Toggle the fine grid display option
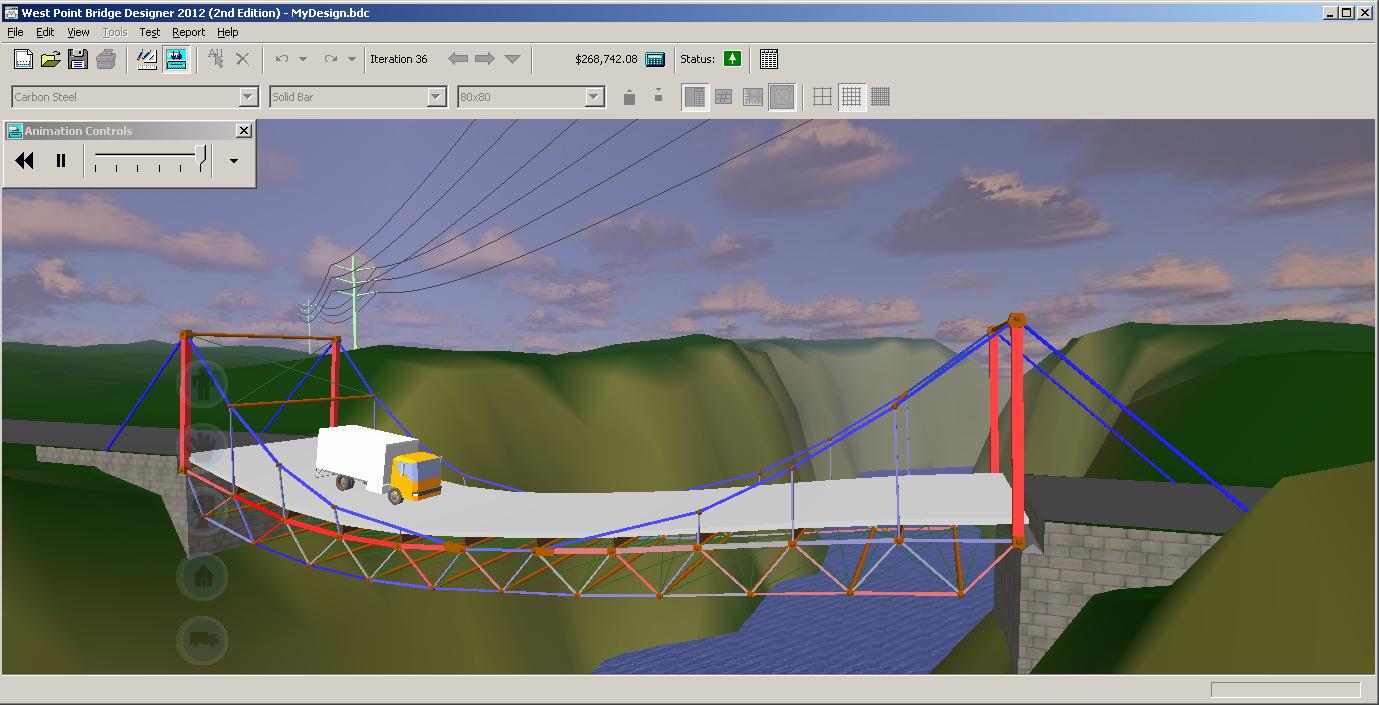Viewport: 1379px width, 705px height. (x=880, y=96)
